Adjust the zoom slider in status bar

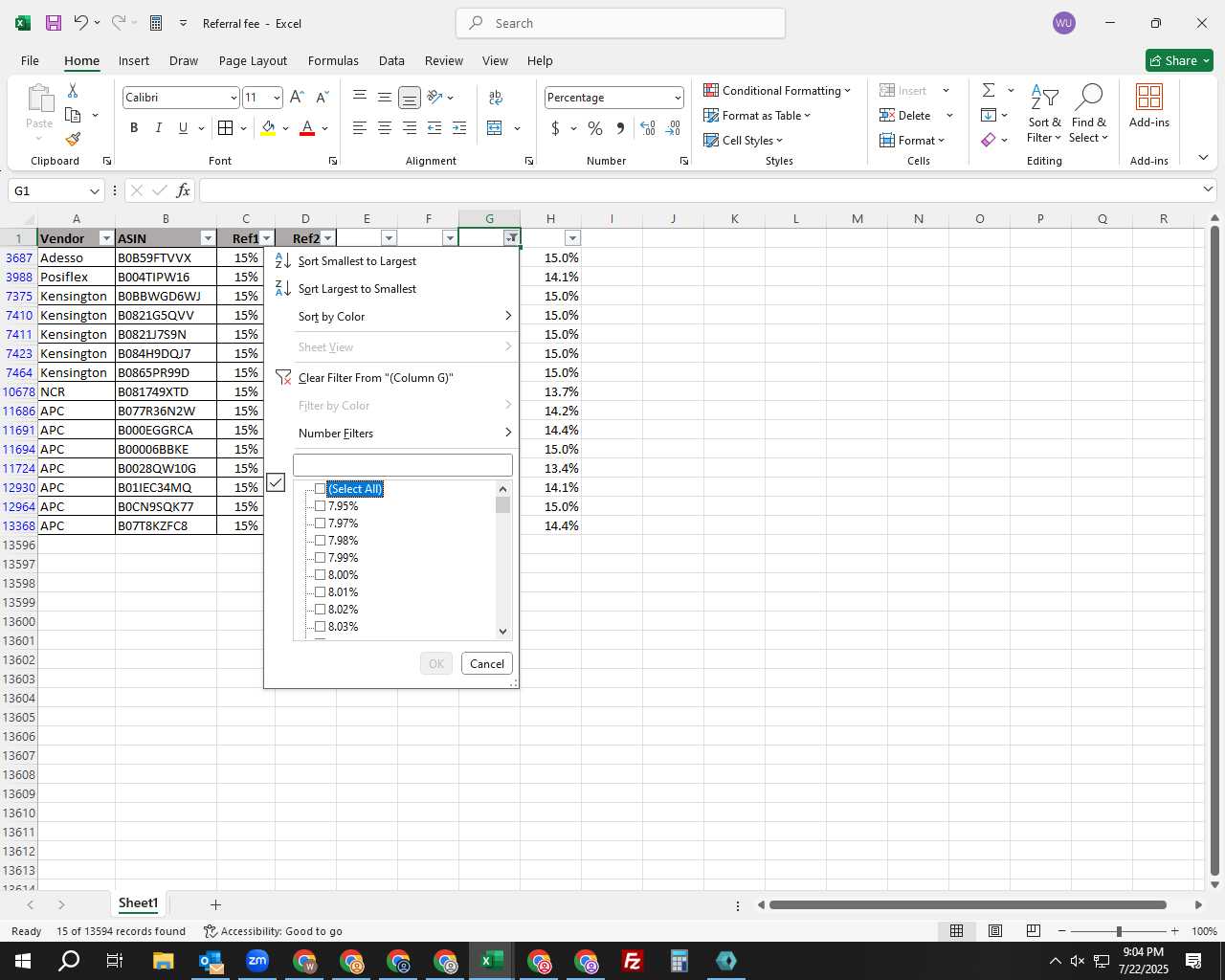pyautogui.click(x=1119, y=931)
